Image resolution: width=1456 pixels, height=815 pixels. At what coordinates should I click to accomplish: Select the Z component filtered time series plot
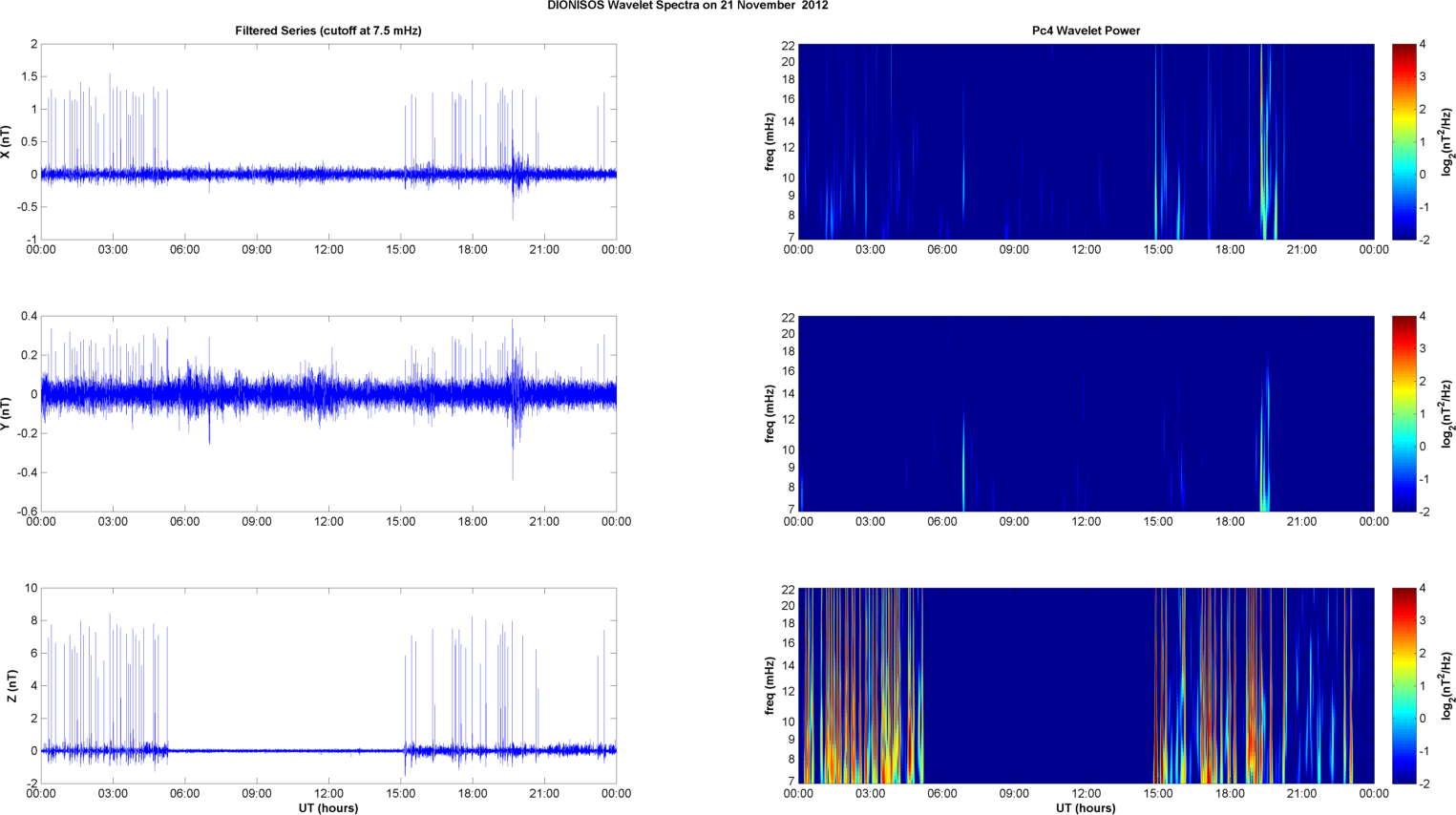328,686
